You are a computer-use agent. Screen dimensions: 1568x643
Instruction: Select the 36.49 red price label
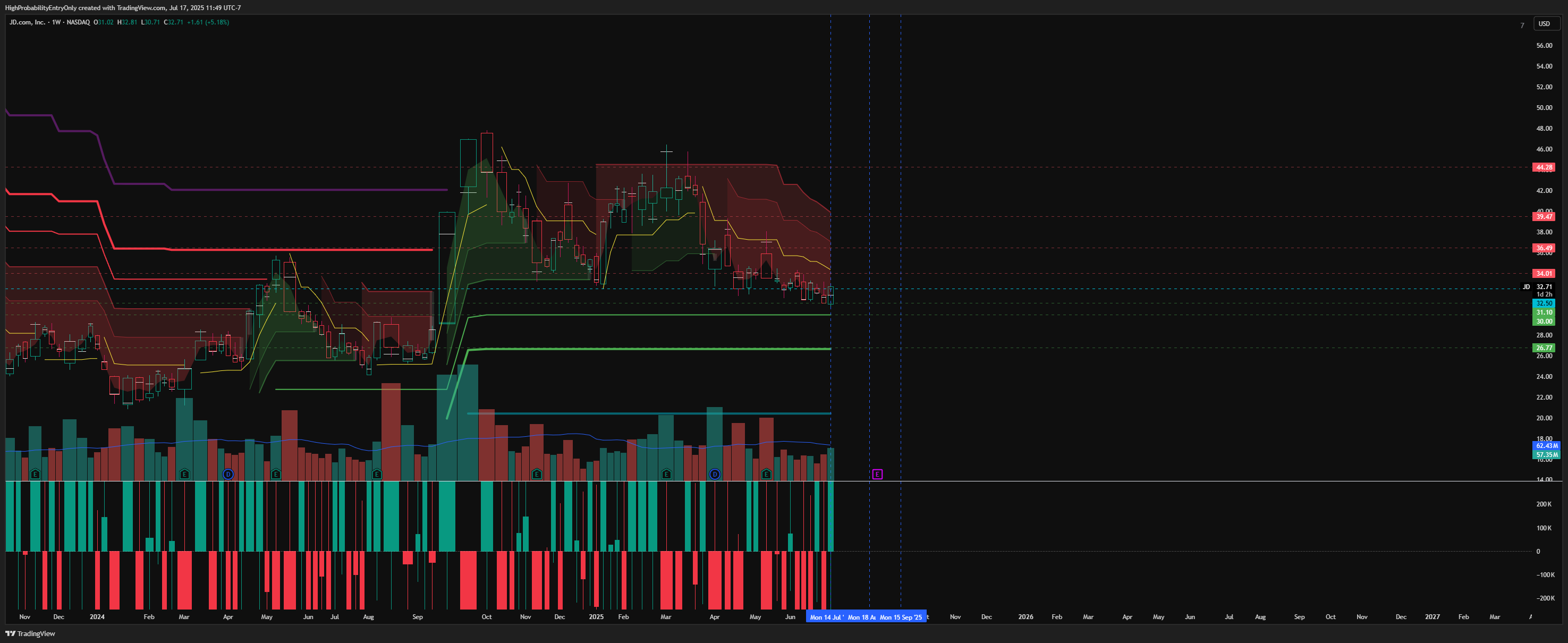[1544, 248]
